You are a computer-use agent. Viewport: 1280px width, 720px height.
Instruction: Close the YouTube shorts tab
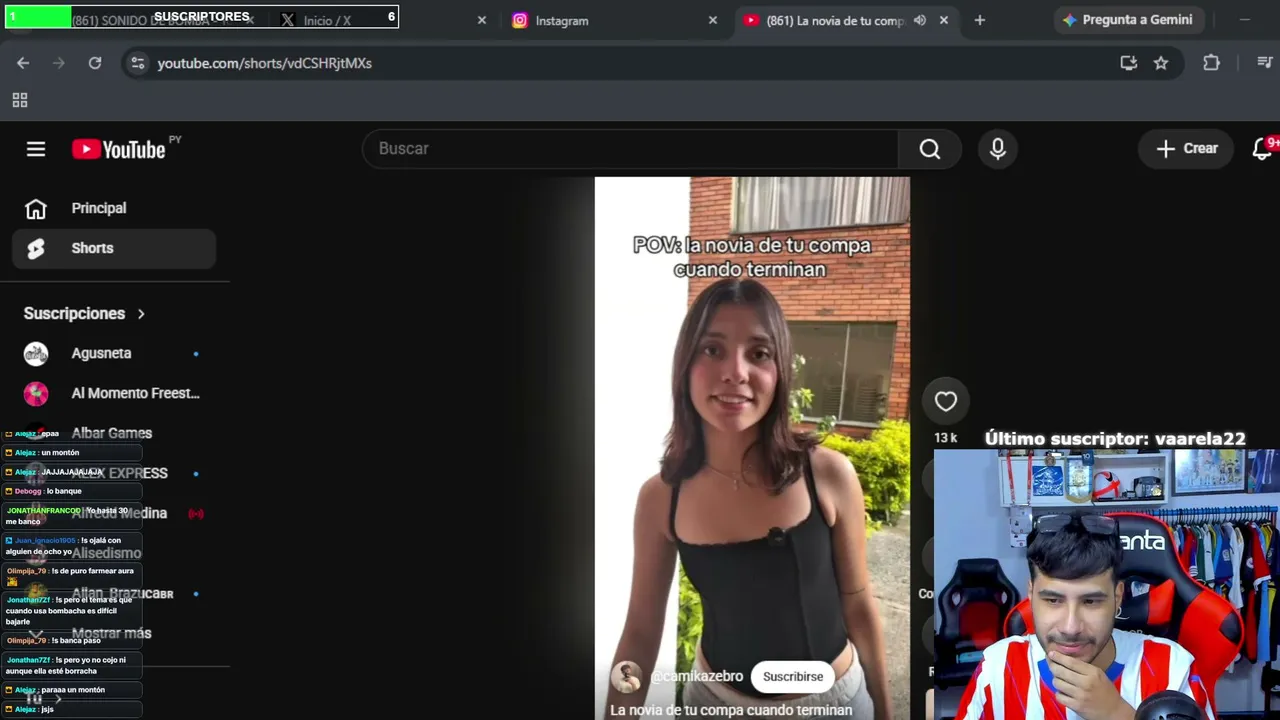[944, 20]
